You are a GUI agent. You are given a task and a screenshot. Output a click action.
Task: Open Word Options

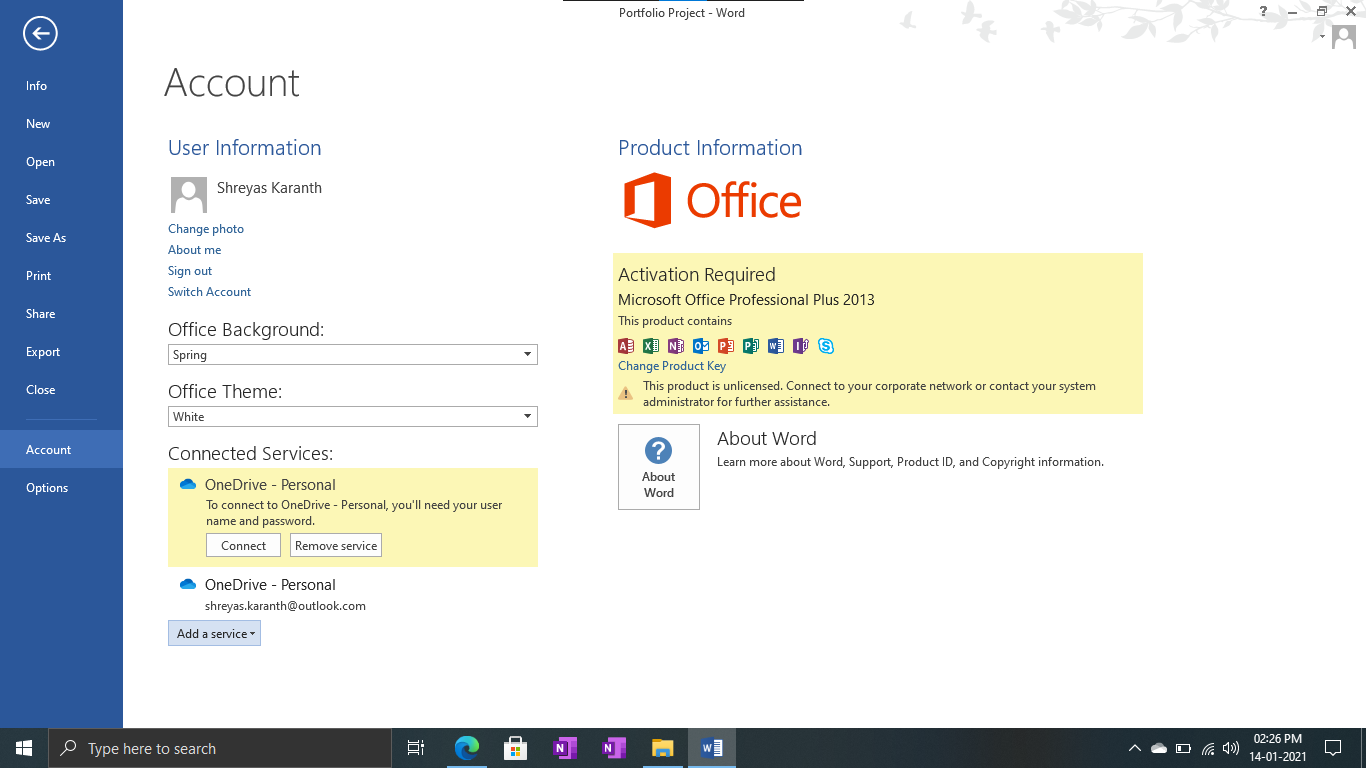(x=61, y=488)
